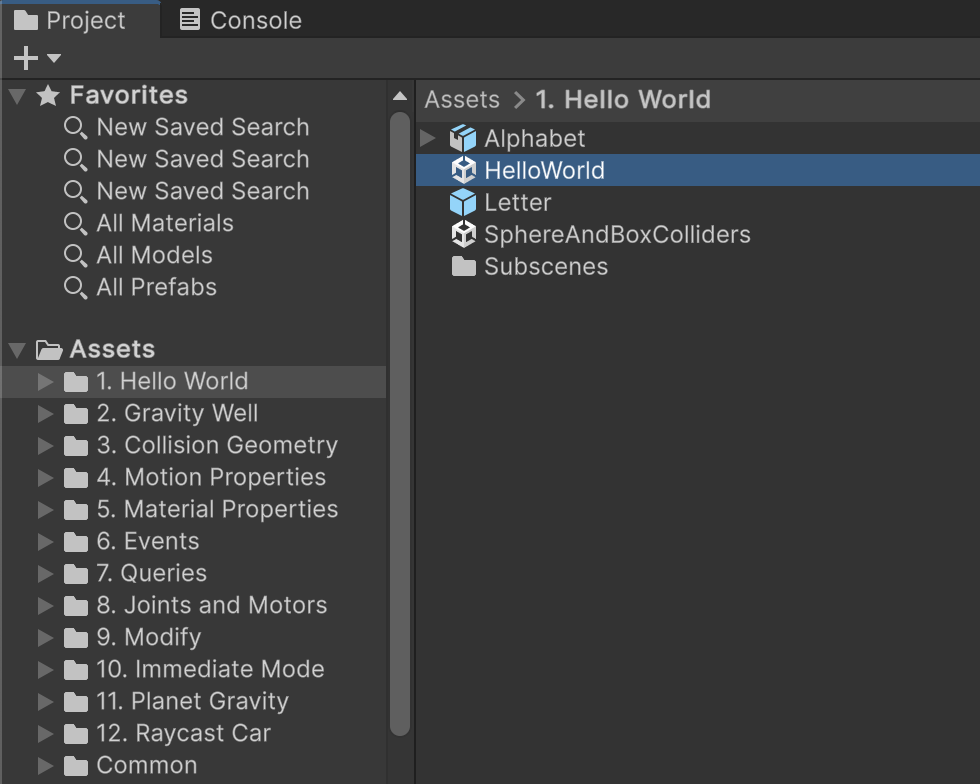Click the Subscenes folder icon
The height and width of the screenshot is (784, 980).
click(463, 267)
